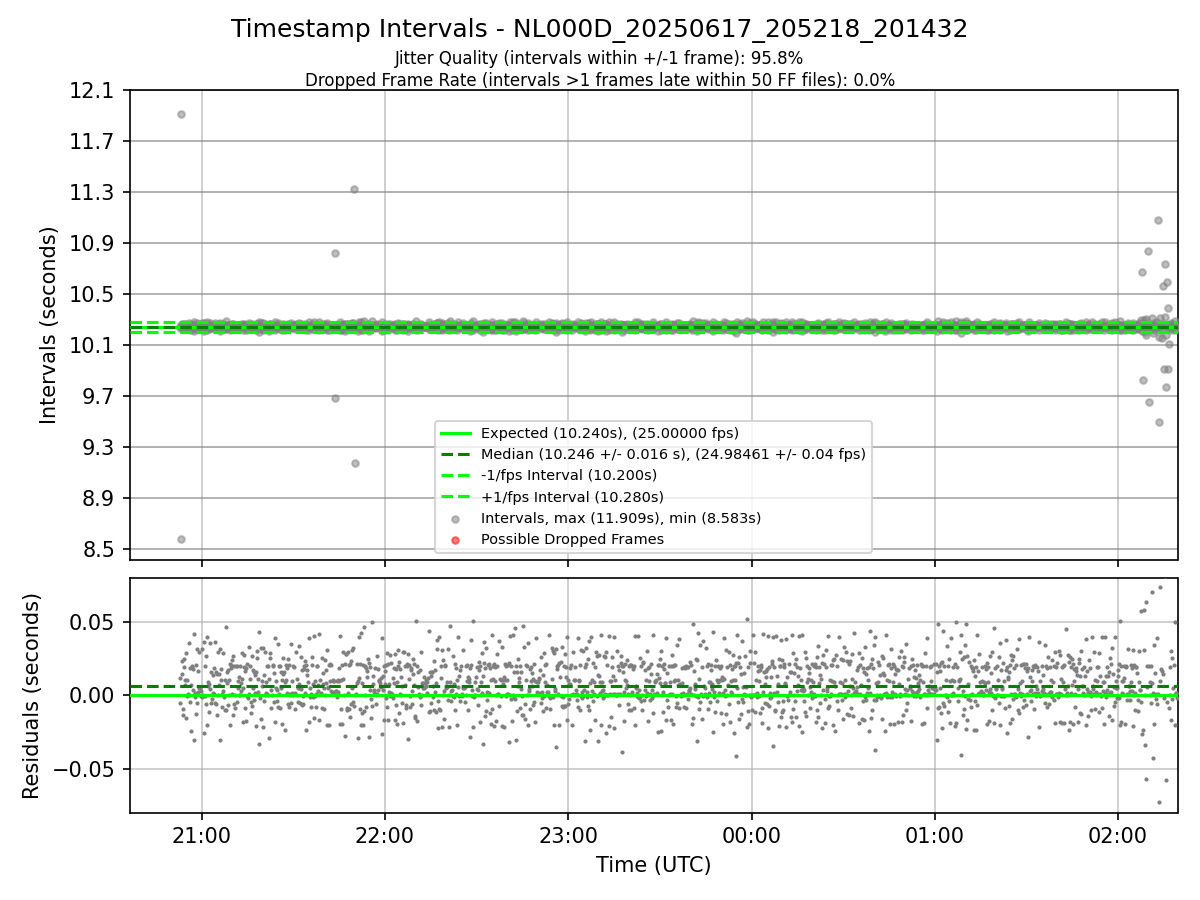Click the "02:00" x-axis tick label

tap(1118, 837)
